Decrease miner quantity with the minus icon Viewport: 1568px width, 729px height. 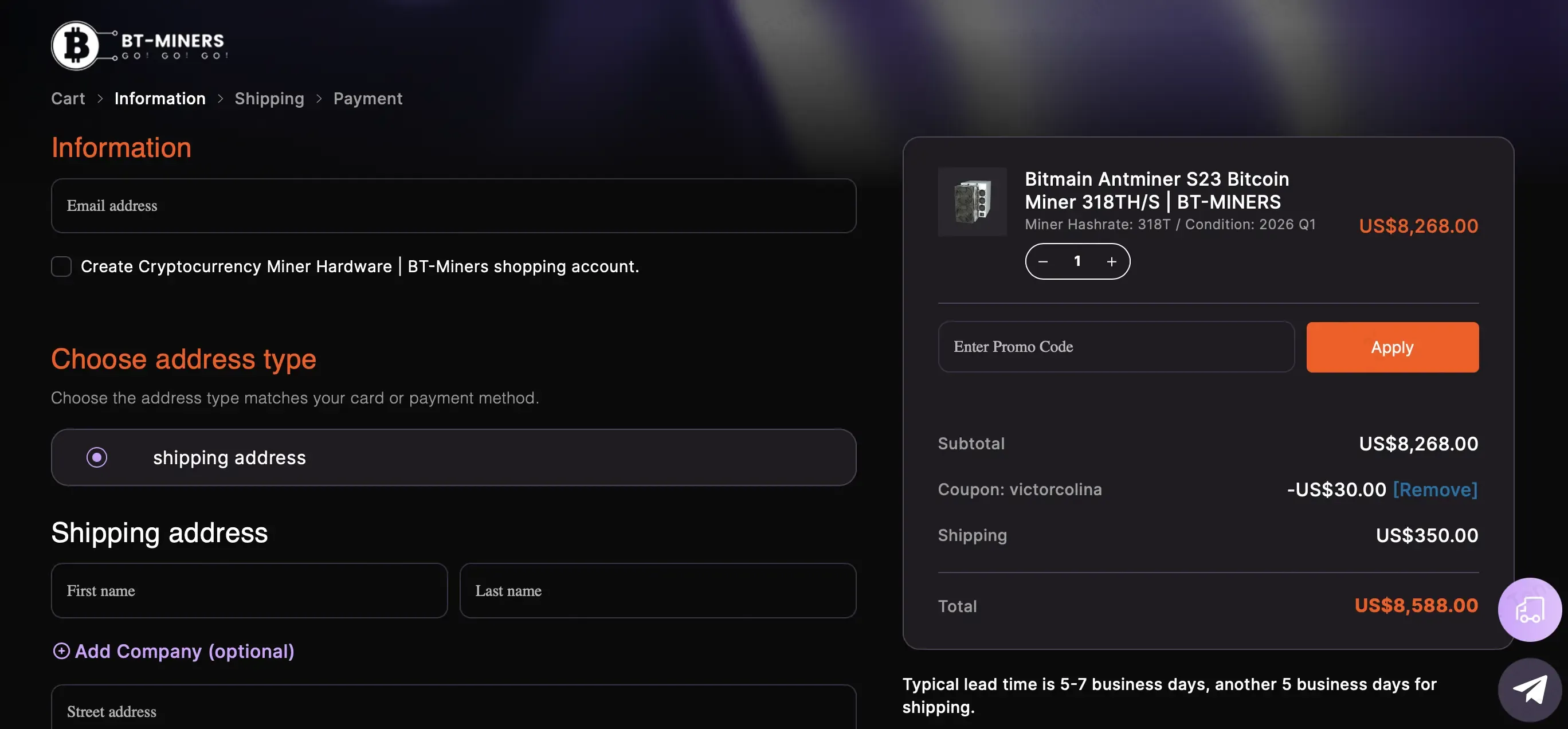coord(1042,261)
